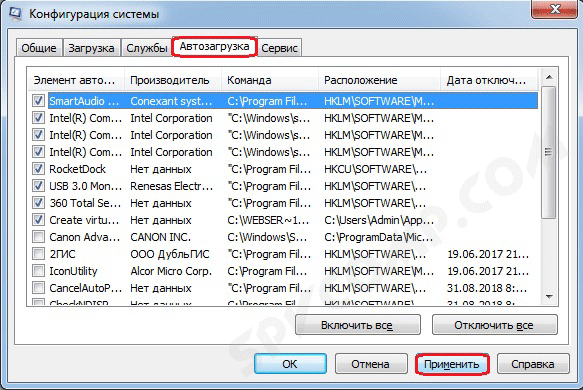Viewport: 583px width, 390px height.
Task: Open the Сервис tab
Action: pos(279,48)
